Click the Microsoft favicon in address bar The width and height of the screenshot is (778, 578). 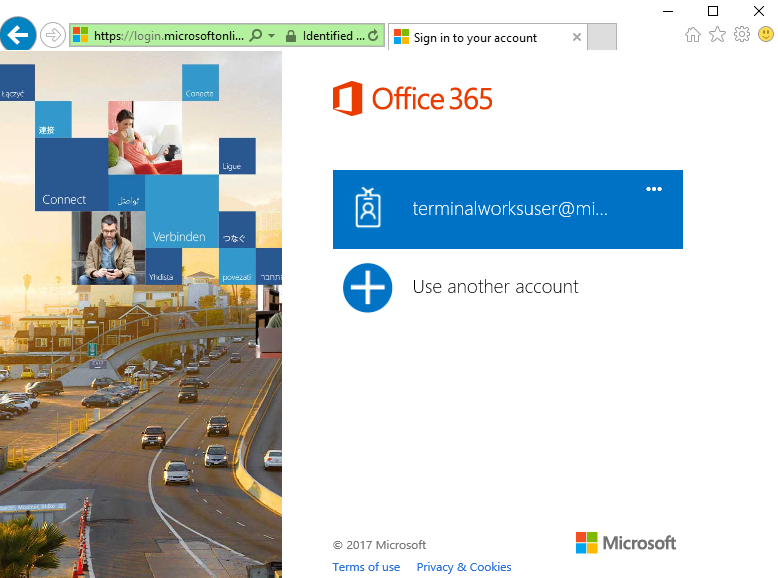pyautogui.click(x=80, y=35)
